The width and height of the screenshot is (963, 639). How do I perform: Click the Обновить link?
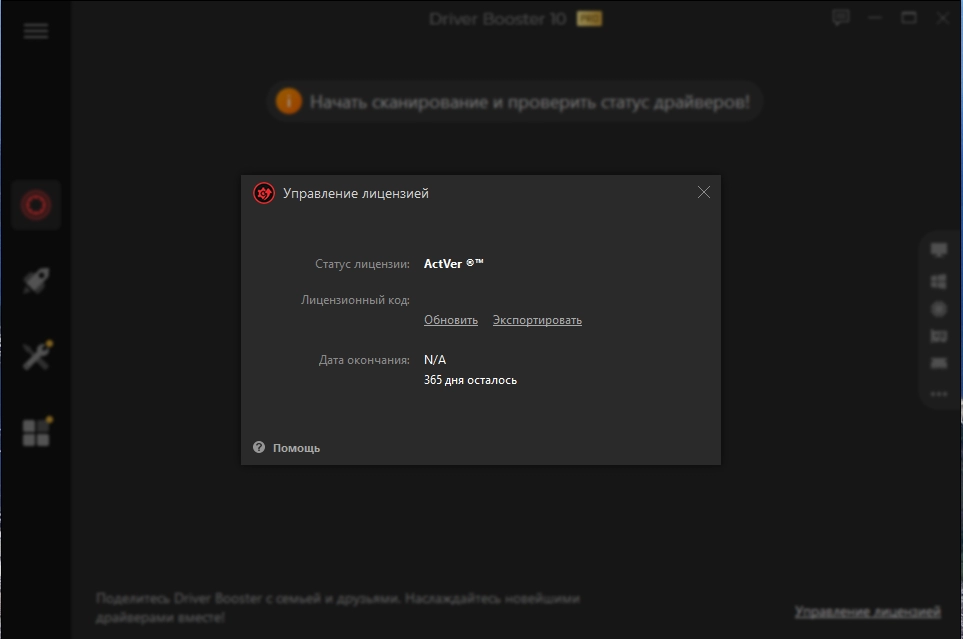pos(451,320)
